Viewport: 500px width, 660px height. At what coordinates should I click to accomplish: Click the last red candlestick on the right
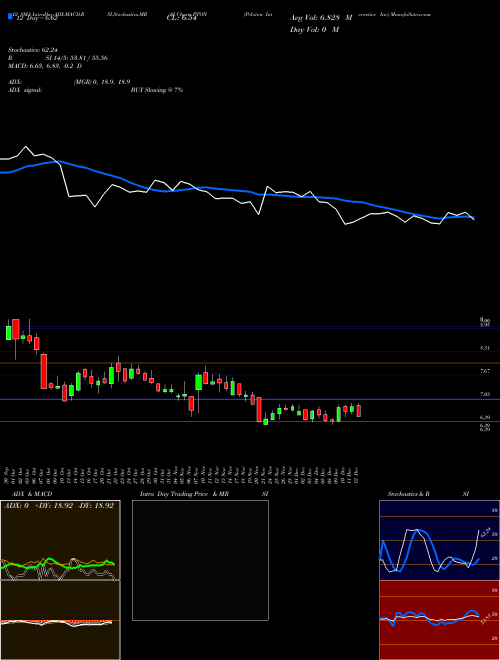click(359, 410)
